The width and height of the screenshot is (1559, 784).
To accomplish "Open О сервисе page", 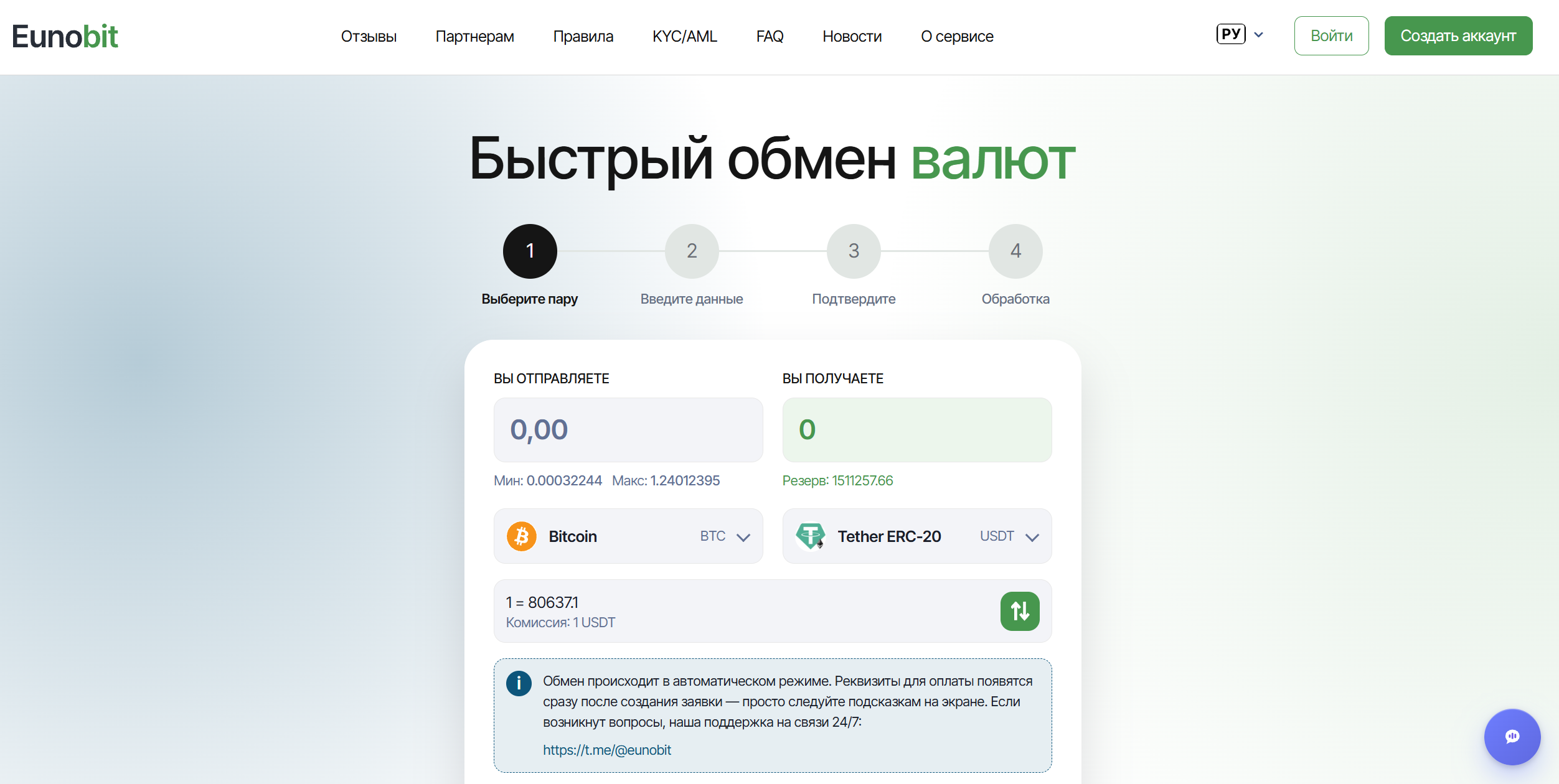I will pos(957,36).
